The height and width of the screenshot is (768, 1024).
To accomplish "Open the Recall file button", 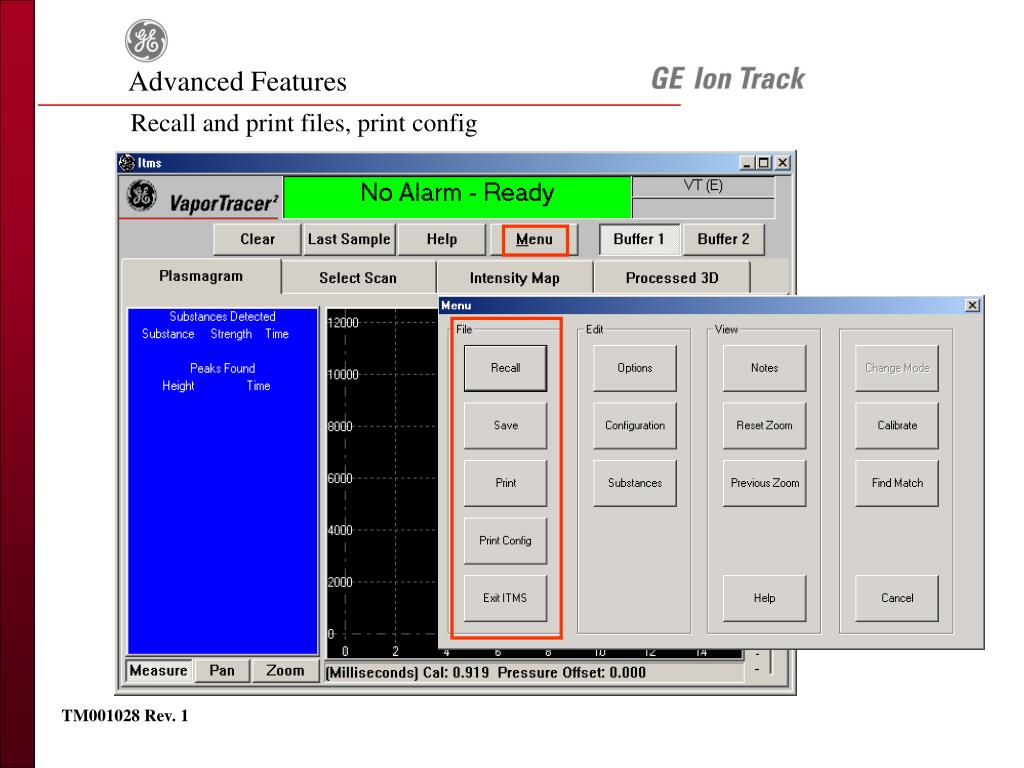I will (x=505, y=368).
